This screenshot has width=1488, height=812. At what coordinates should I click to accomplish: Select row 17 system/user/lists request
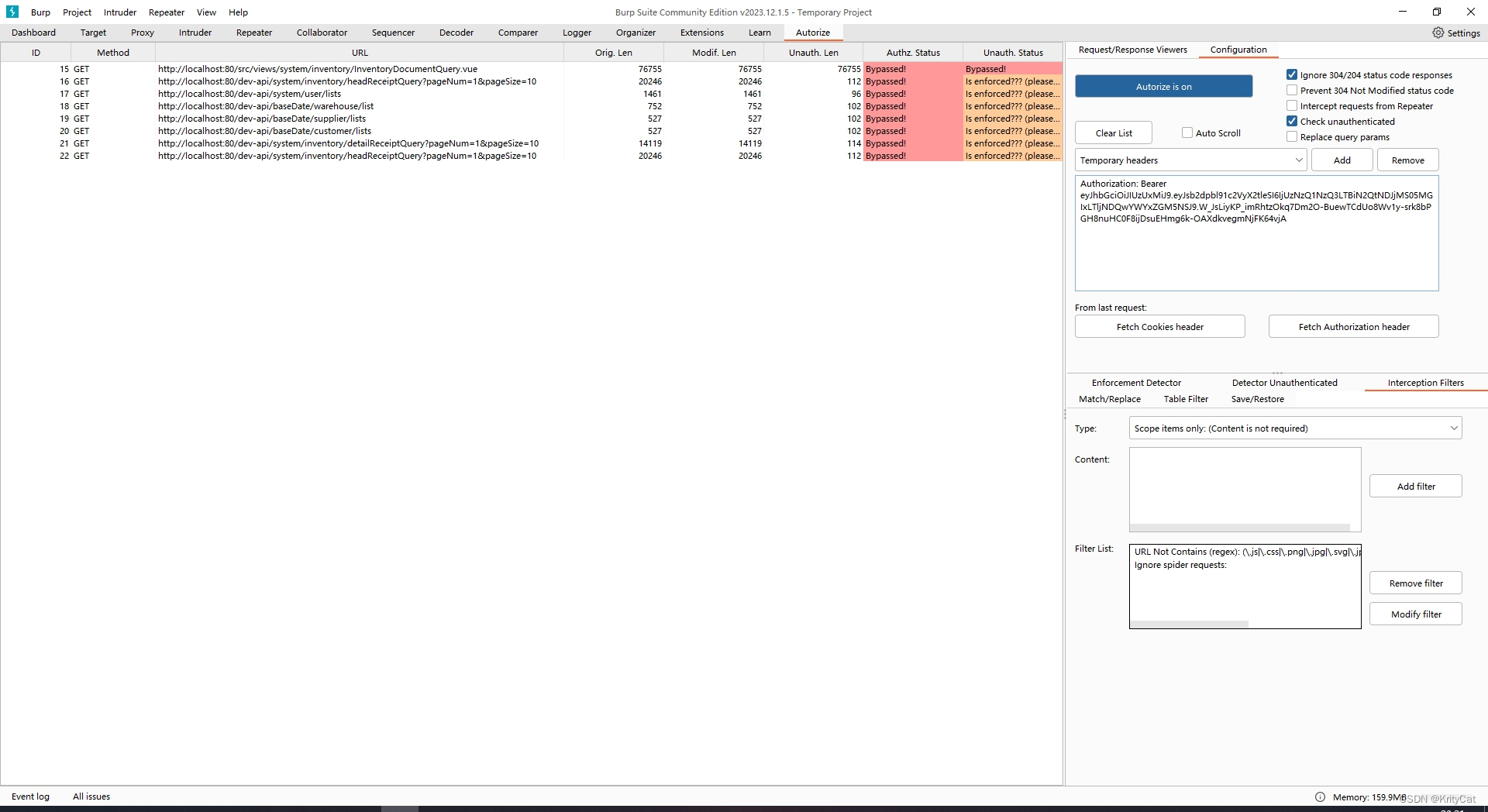tap(531, 94)
